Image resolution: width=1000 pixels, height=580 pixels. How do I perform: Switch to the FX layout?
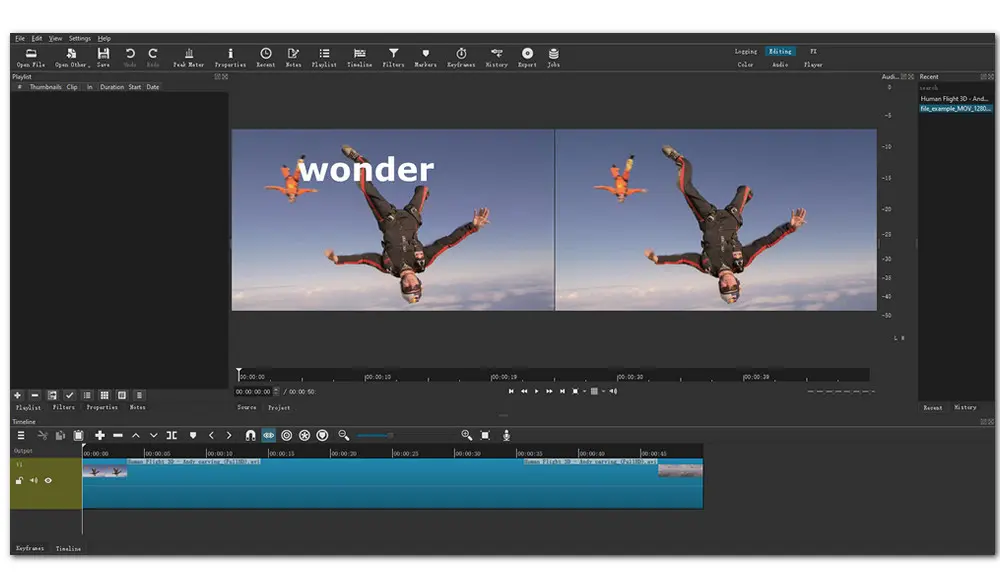(x=813, y=51)
